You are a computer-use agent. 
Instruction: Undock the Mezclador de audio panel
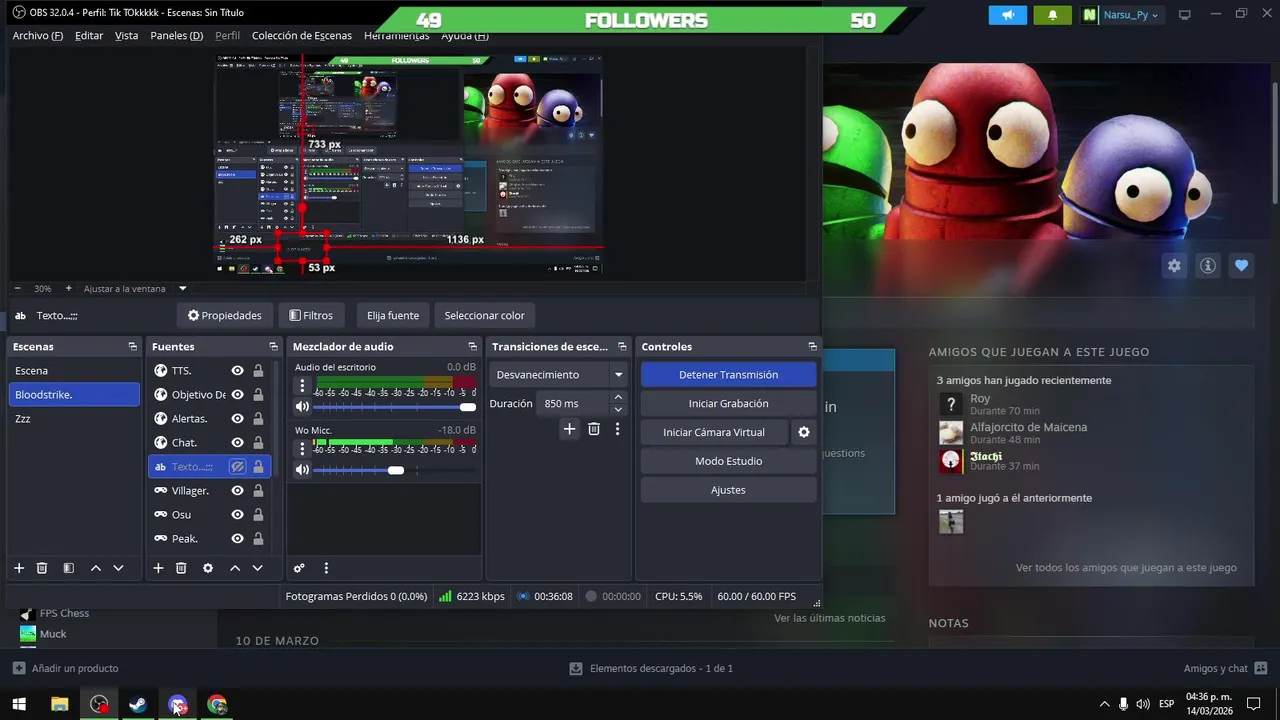472,347
